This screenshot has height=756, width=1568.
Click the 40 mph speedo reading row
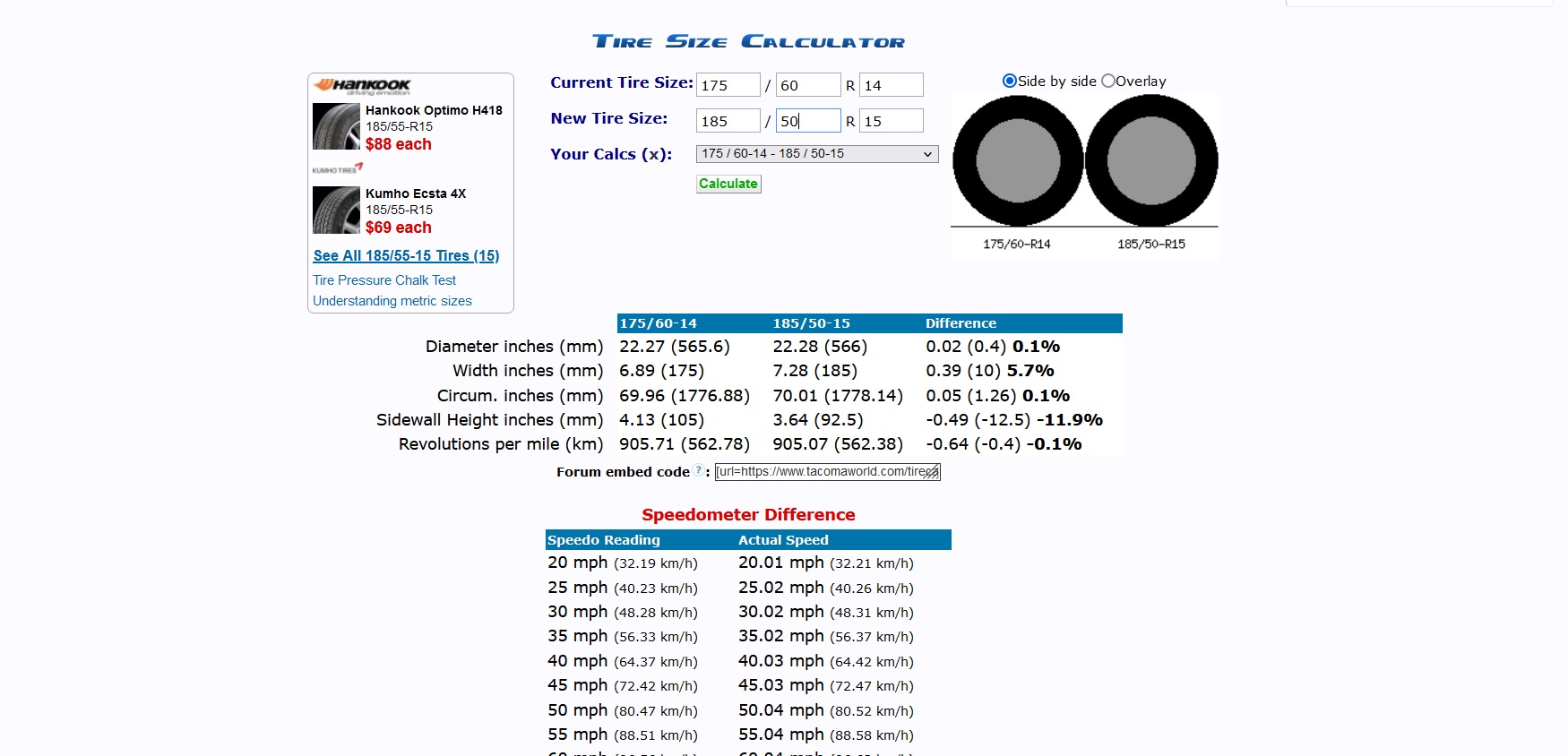[x=623, y=661]
